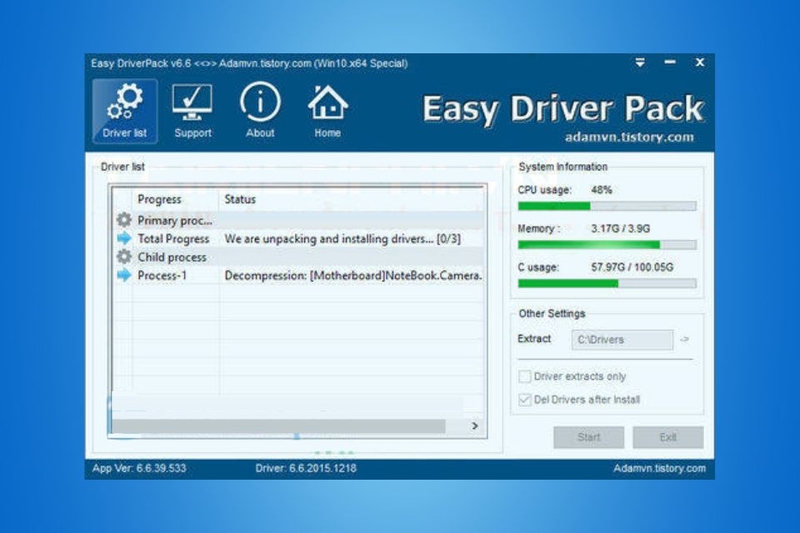Enable Driver extracts only checkbox

point(524,376)
